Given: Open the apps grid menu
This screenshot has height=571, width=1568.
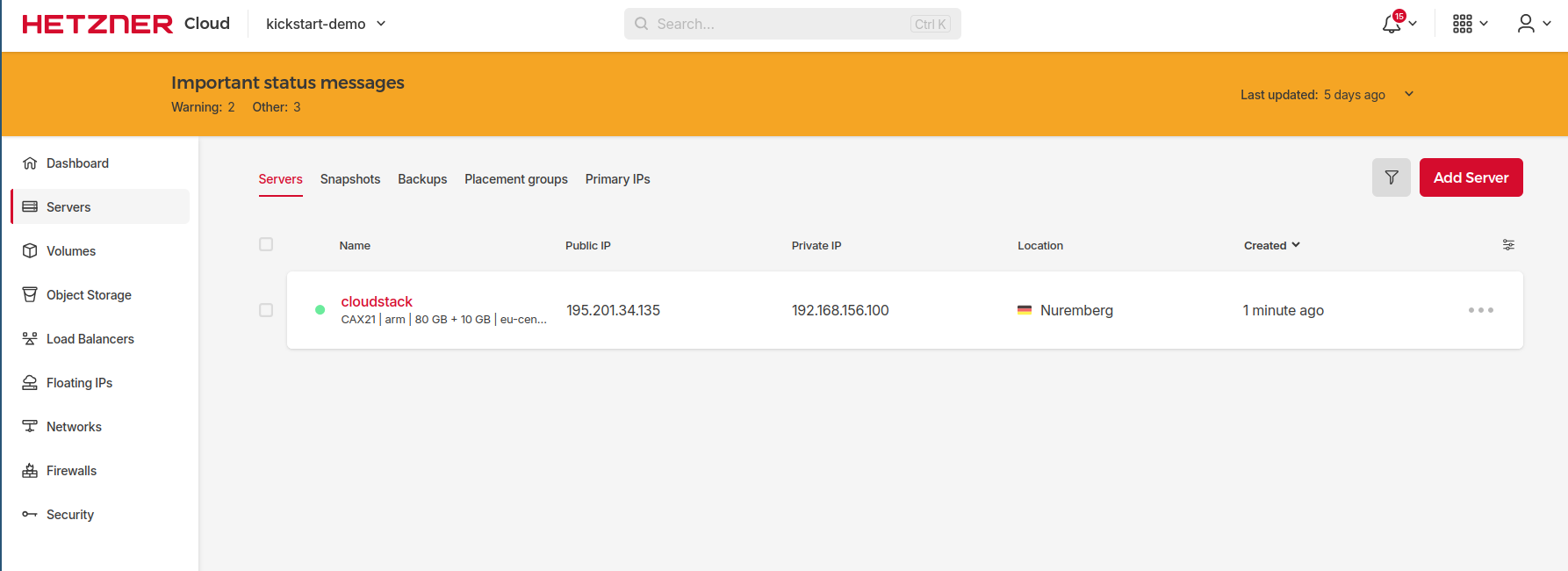Looking at the screenshot, I should pyautogui.click(x=1463, y=24).
